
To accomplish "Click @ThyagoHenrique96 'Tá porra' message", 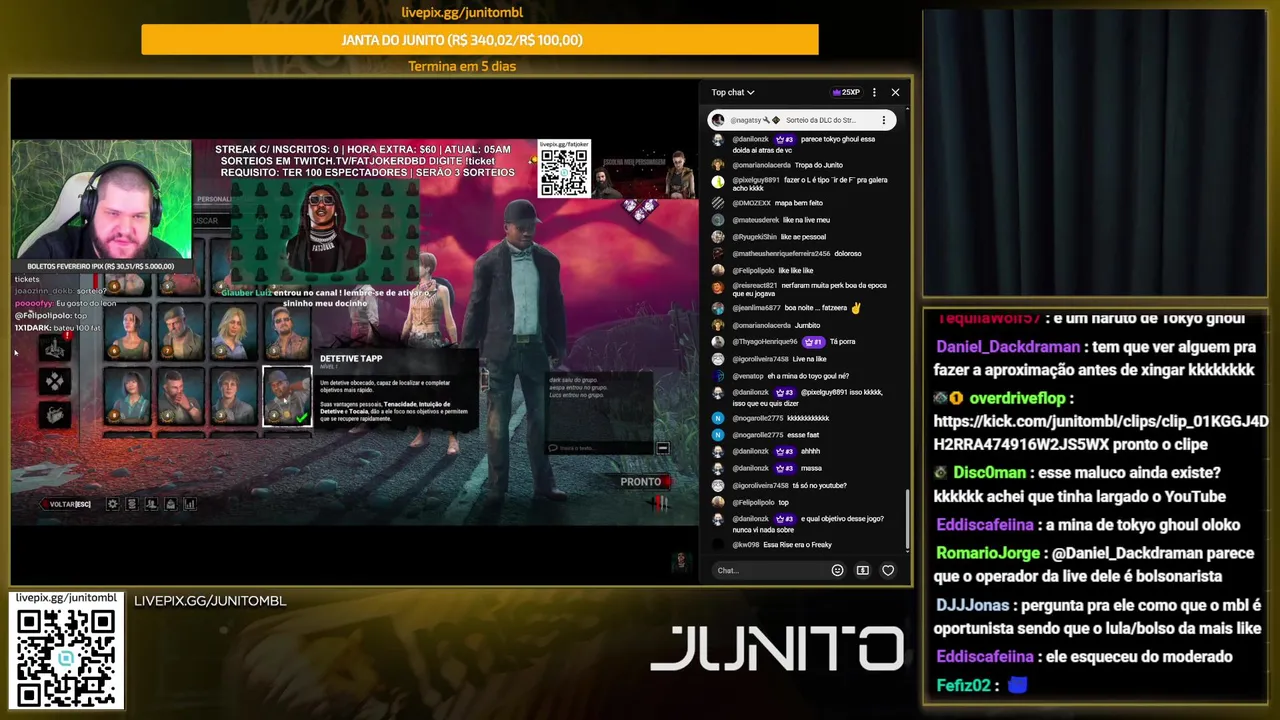I will (793, 342).
